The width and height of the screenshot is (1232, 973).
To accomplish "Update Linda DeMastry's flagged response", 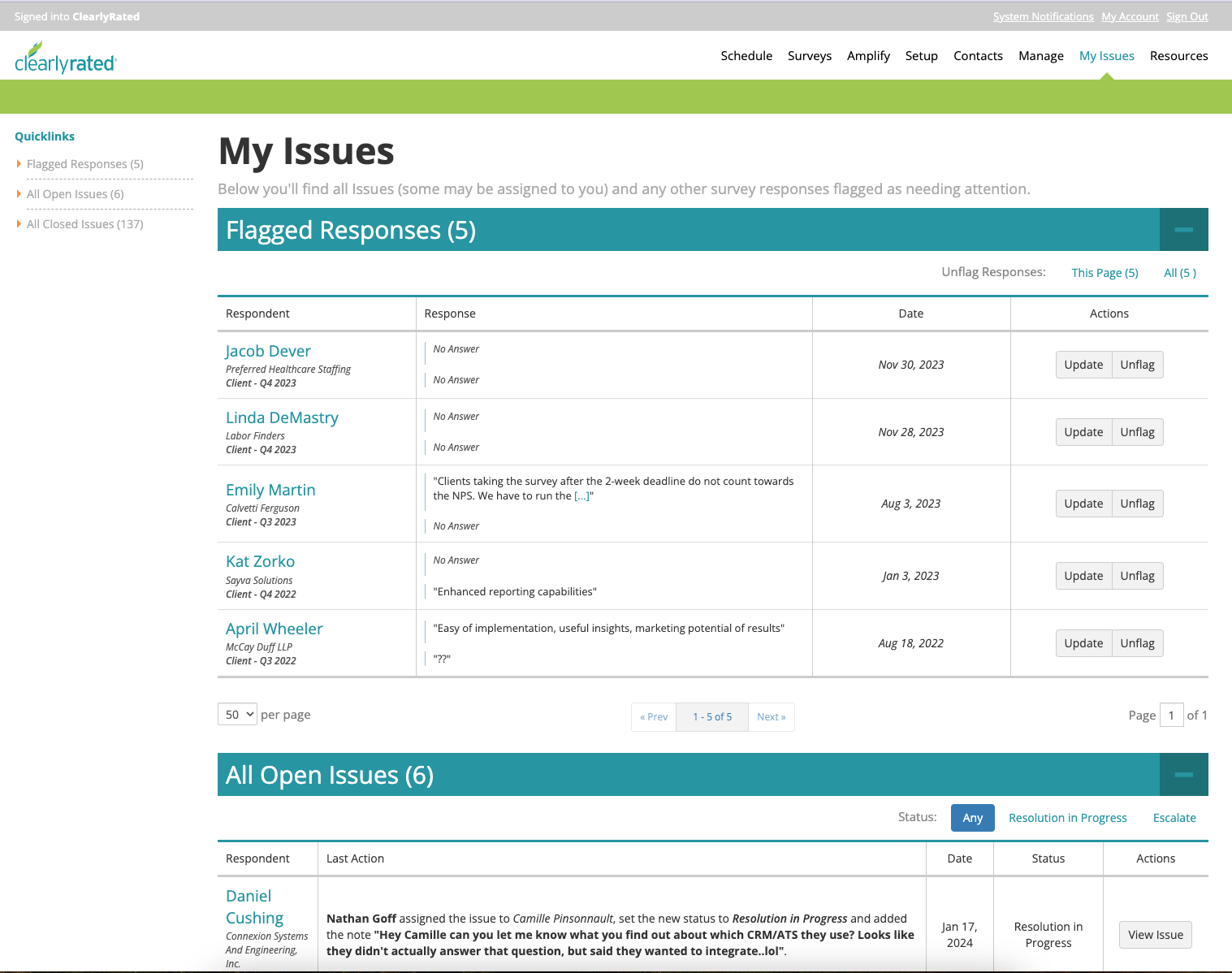I will tap(1083, 432).
